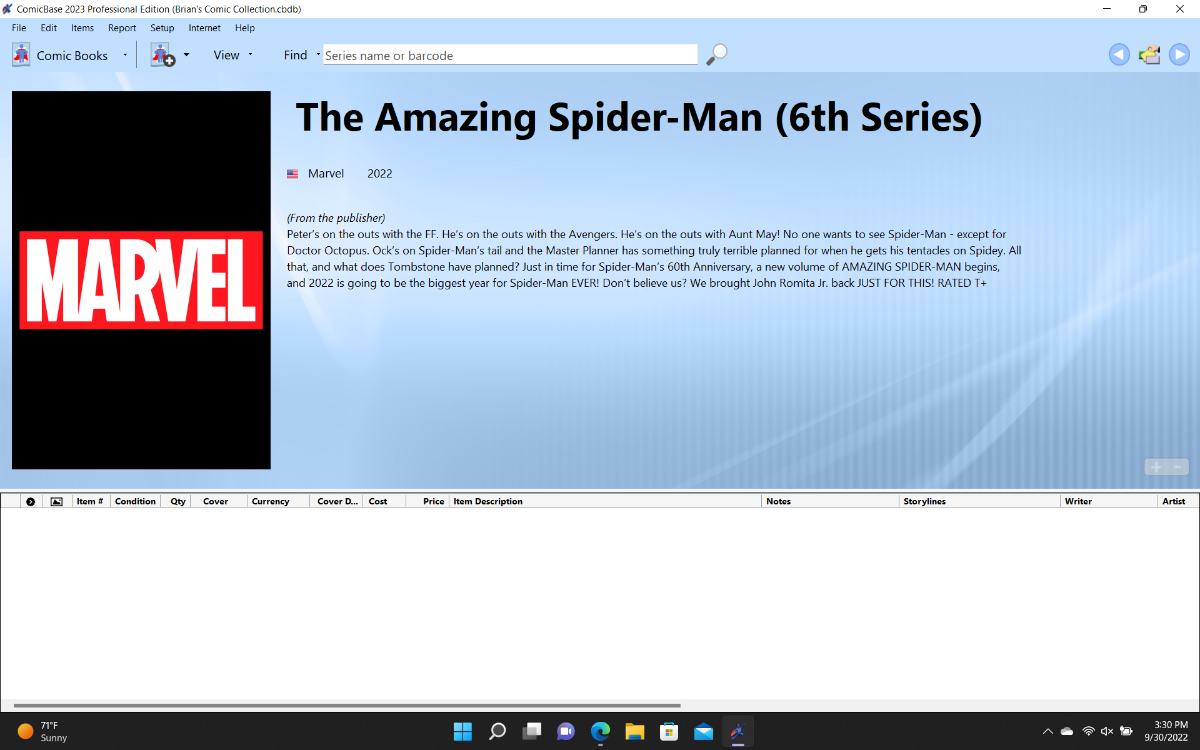Open the Windows Start menu
Screen dimensions: 1200x750
click(463, 731)
